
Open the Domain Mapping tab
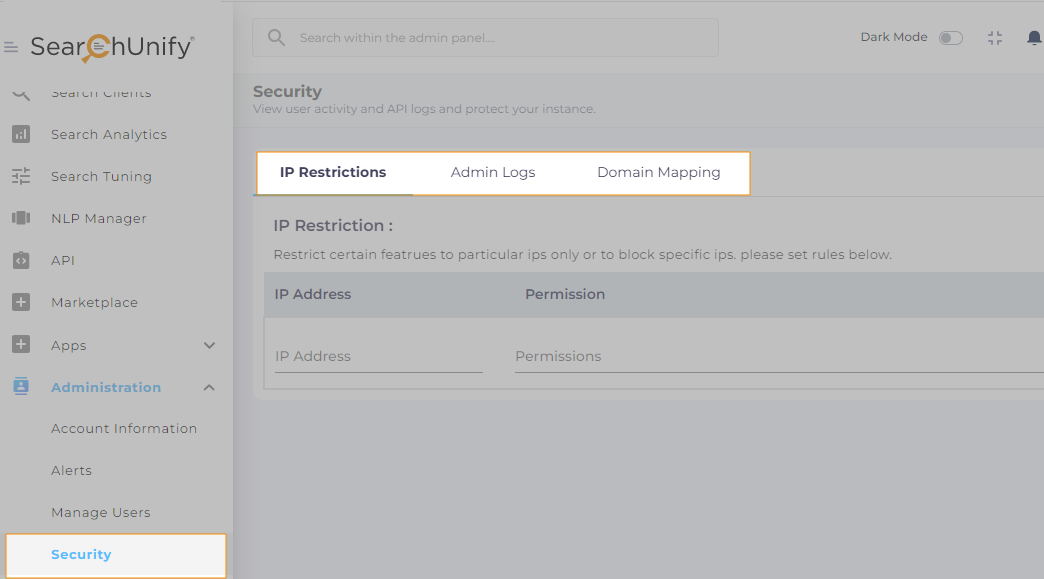(x=659, y=173)
